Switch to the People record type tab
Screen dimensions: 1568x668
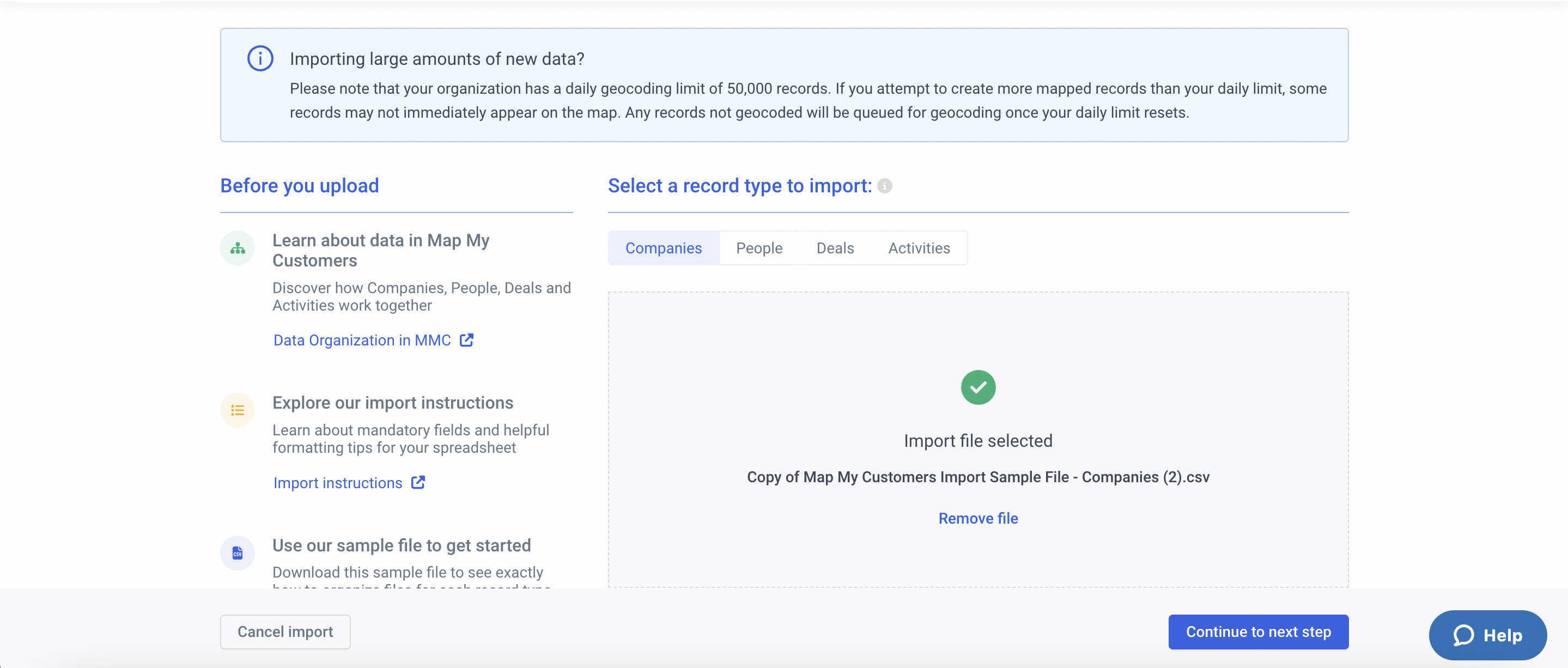click(759, 248)
